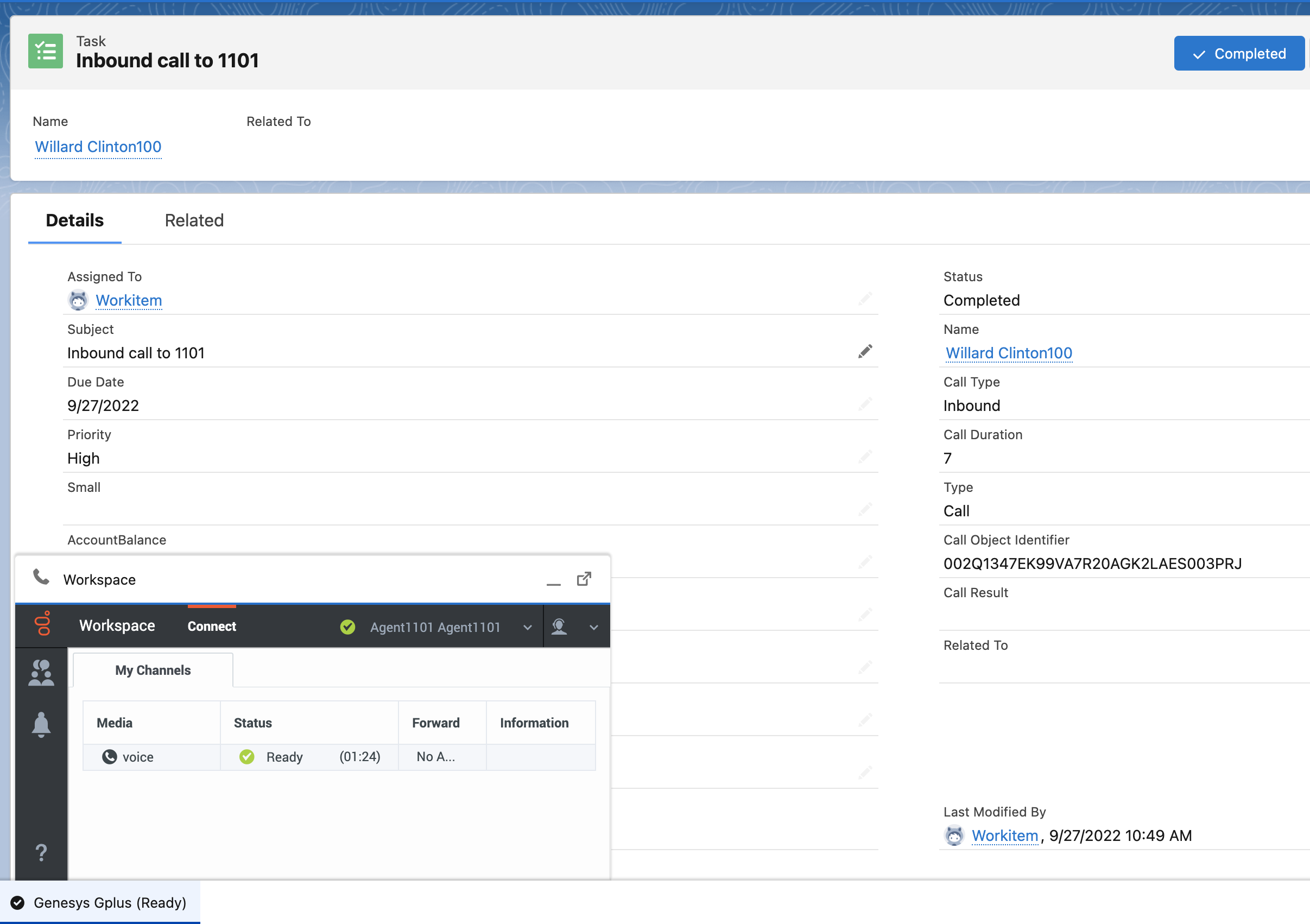
Task: Click the green Task list icon
Action: [x=46, y=52]
